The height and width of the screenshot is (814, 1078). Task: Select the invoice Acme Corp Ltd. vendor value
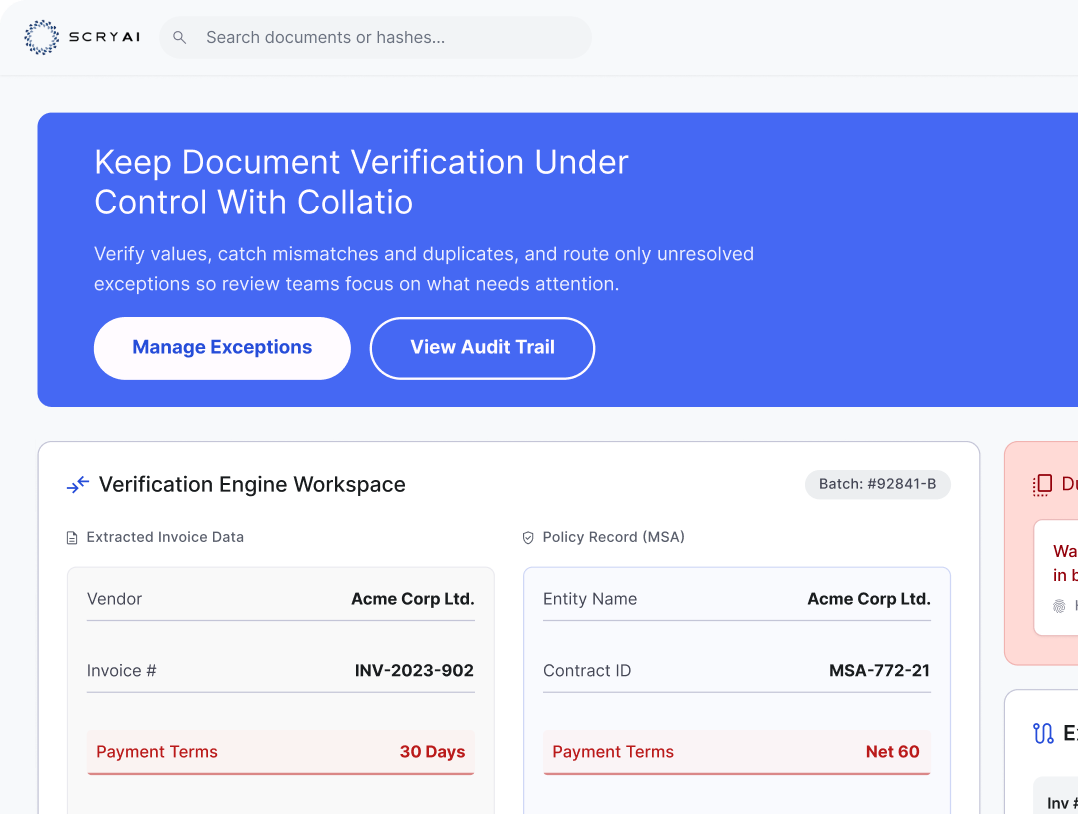click(412, 599)
